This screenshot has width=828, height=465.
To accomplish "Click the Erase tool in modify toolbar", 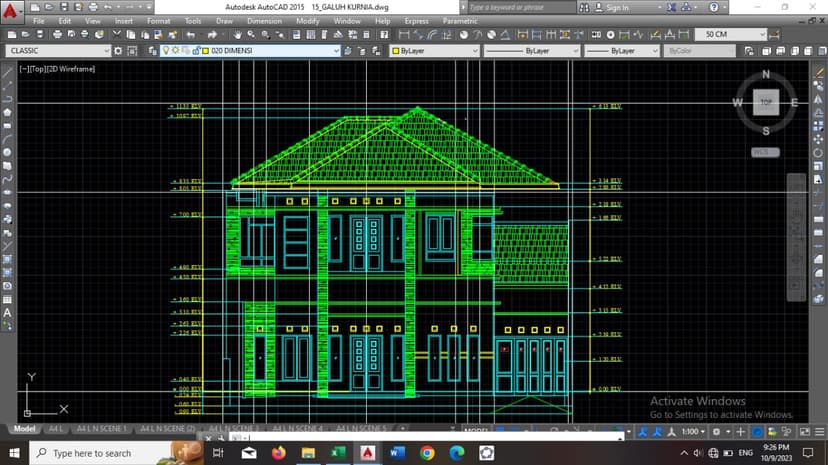I will click(x=818, y=72).
